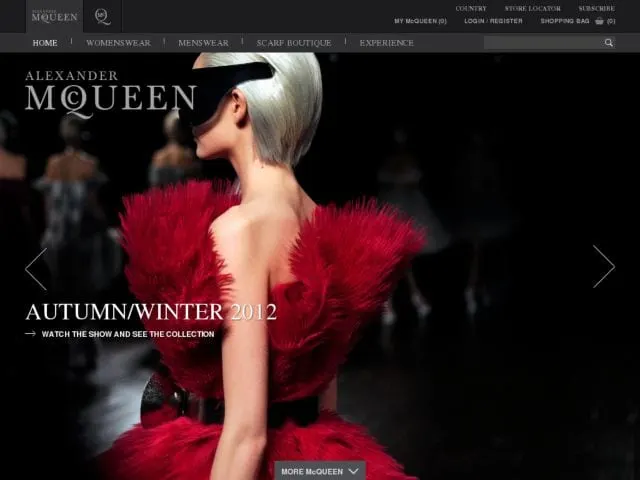Image resolution: width=640 pixels, height=480 pixels.
Task: Open the Experience menu
Action: point(387,43)
